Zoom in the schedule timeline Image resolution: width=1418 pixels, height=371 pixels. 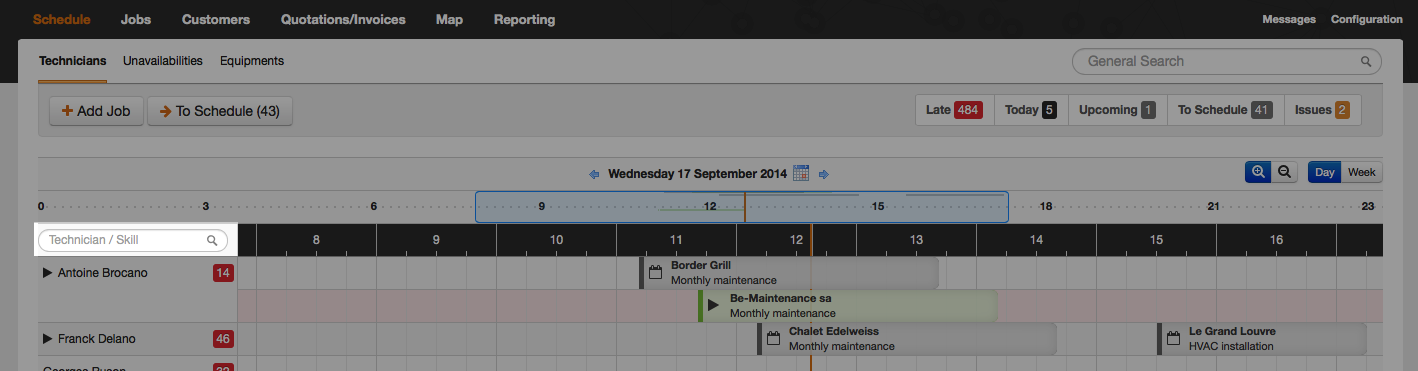click(1258, 172)
